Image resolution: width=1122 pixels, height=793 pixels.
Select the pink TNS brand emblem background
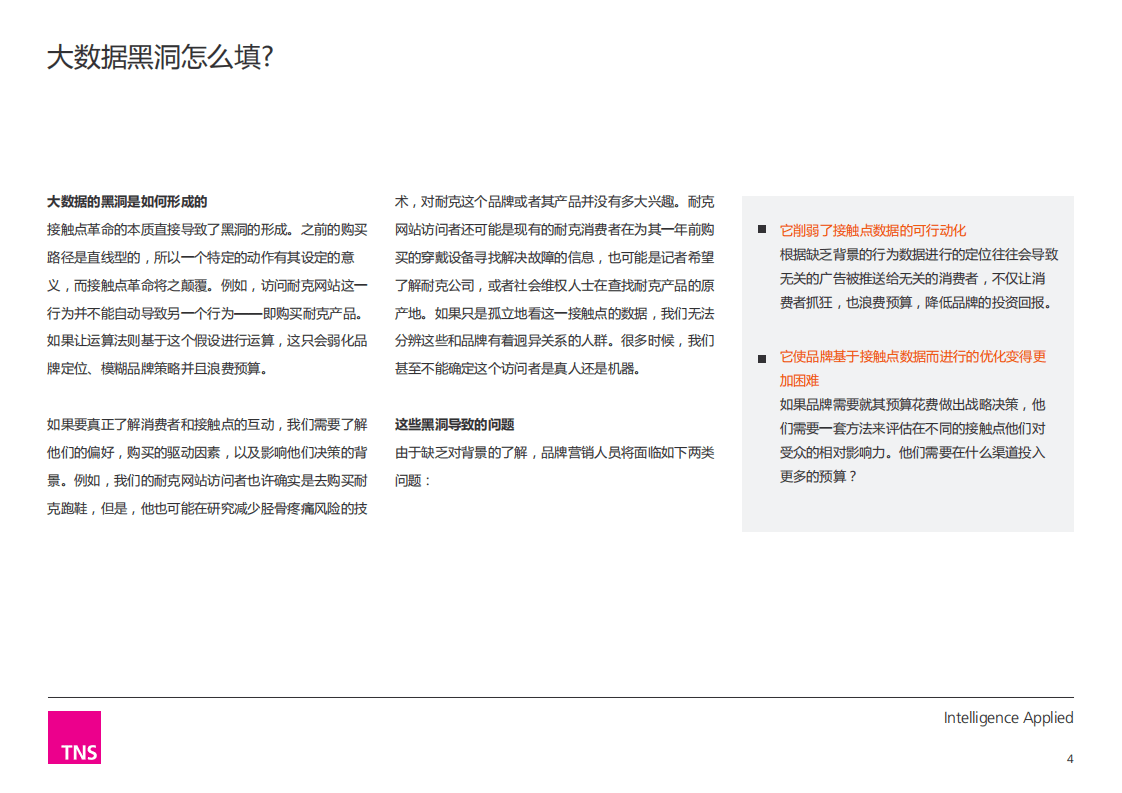76,738
